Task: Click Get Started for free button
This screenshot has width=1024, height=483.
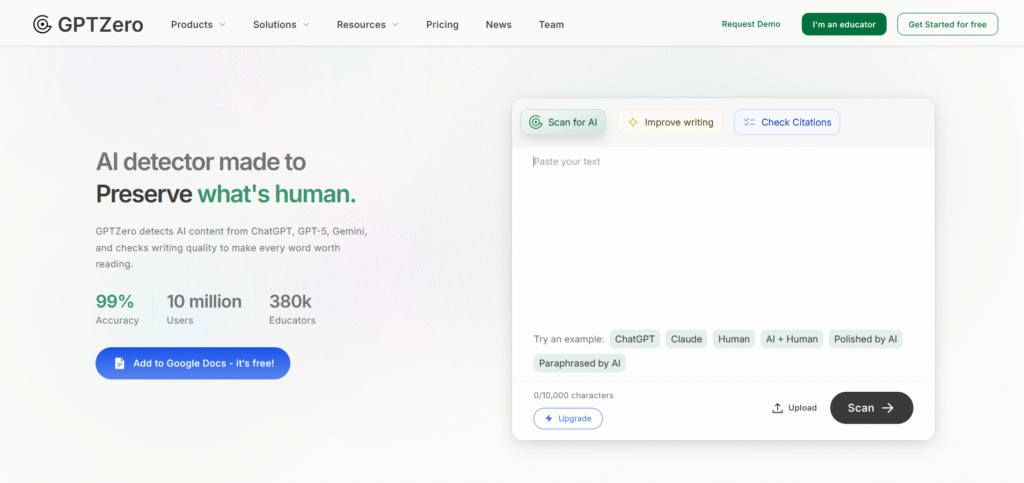Action: point(947,24)
